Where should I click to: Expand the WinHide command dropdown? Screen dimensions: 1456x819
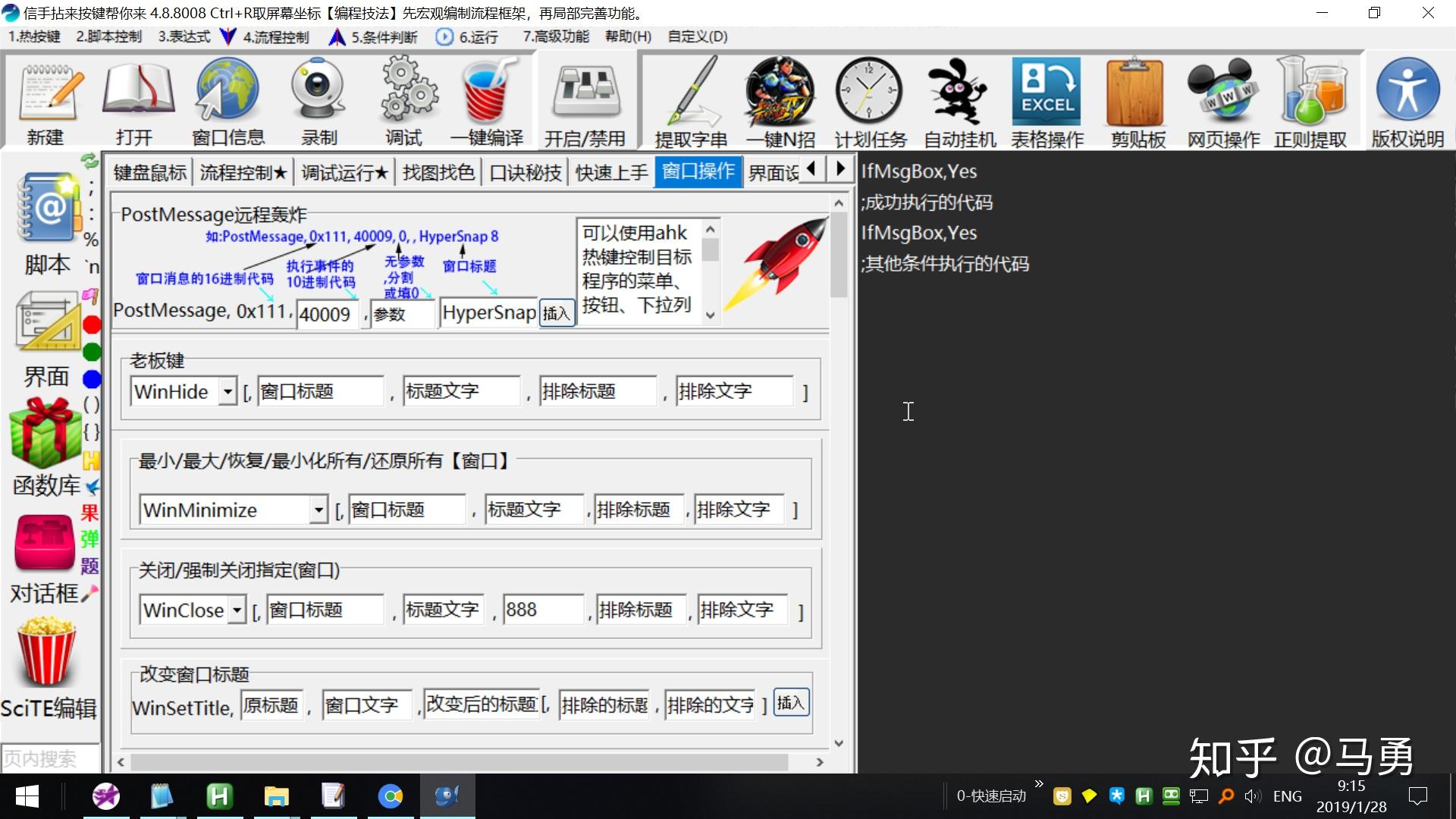(227, 391)
